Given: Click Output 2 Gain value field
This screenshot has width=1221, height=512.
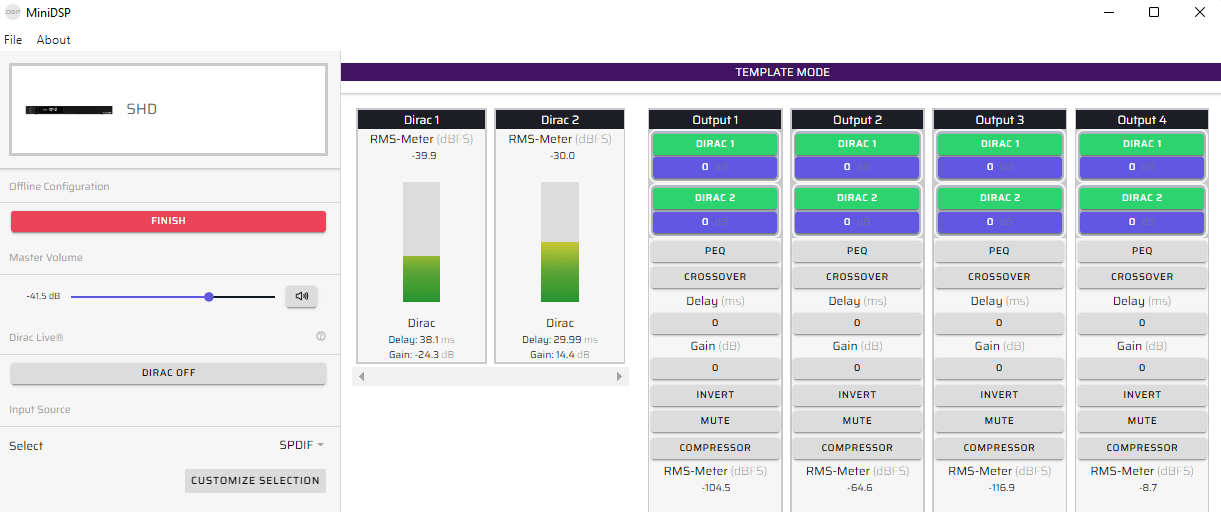Looking at the screenshot, I should click(857, 368).
